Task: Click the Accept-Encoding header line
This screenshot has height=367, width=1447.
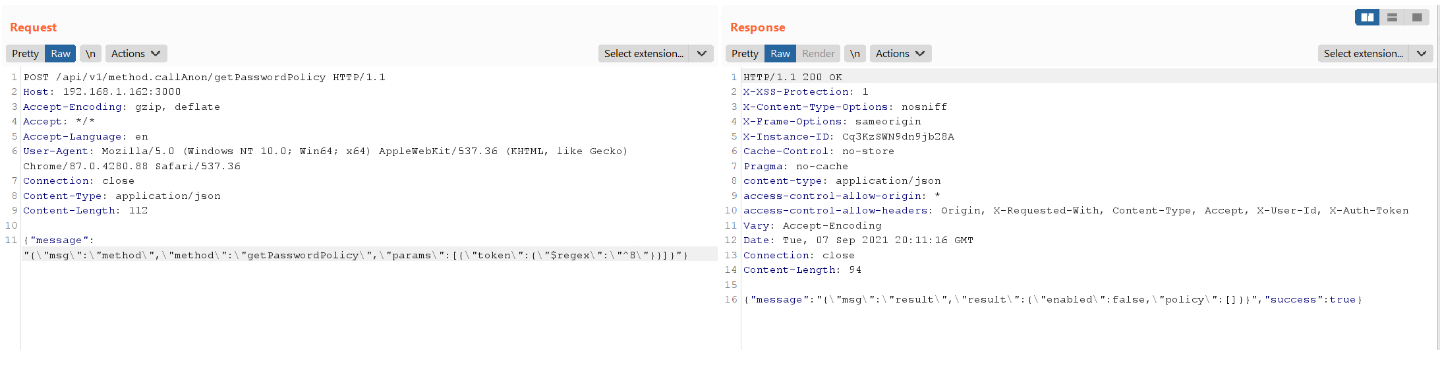Action: pos(121,106)
